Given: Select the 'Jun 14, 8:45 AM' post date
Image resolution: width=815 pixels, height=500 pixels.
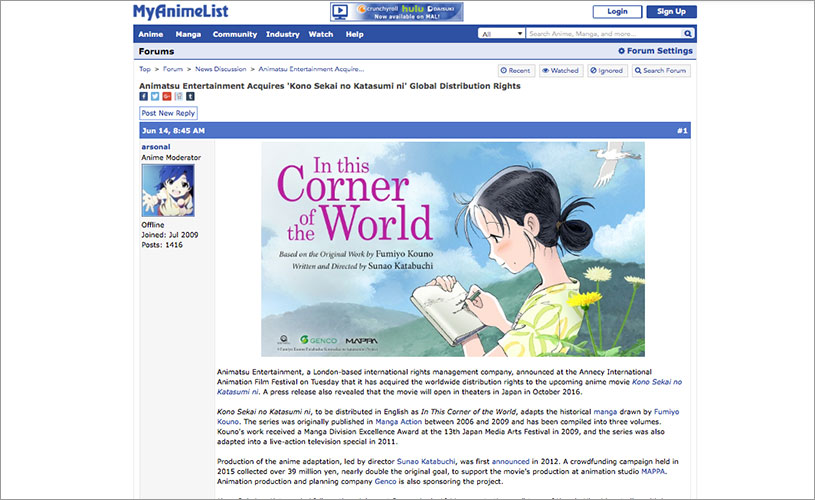Looking at the screenshot, I should click(174, 131).
